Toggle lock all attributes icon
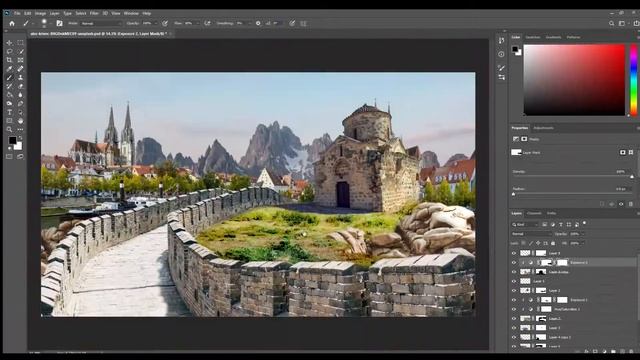The width and height of the screenshot is (640, 360). (553, 243)
